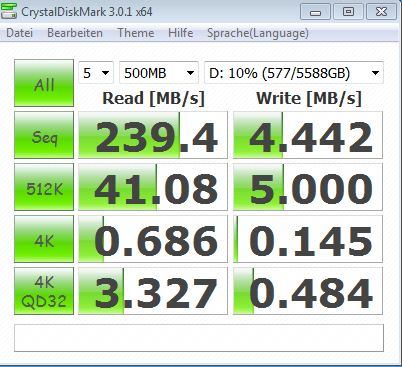Image resolution: width=402 pixels, height=367 pixels.
Task: Click the 4K read result 0.686
Action: 153,239
